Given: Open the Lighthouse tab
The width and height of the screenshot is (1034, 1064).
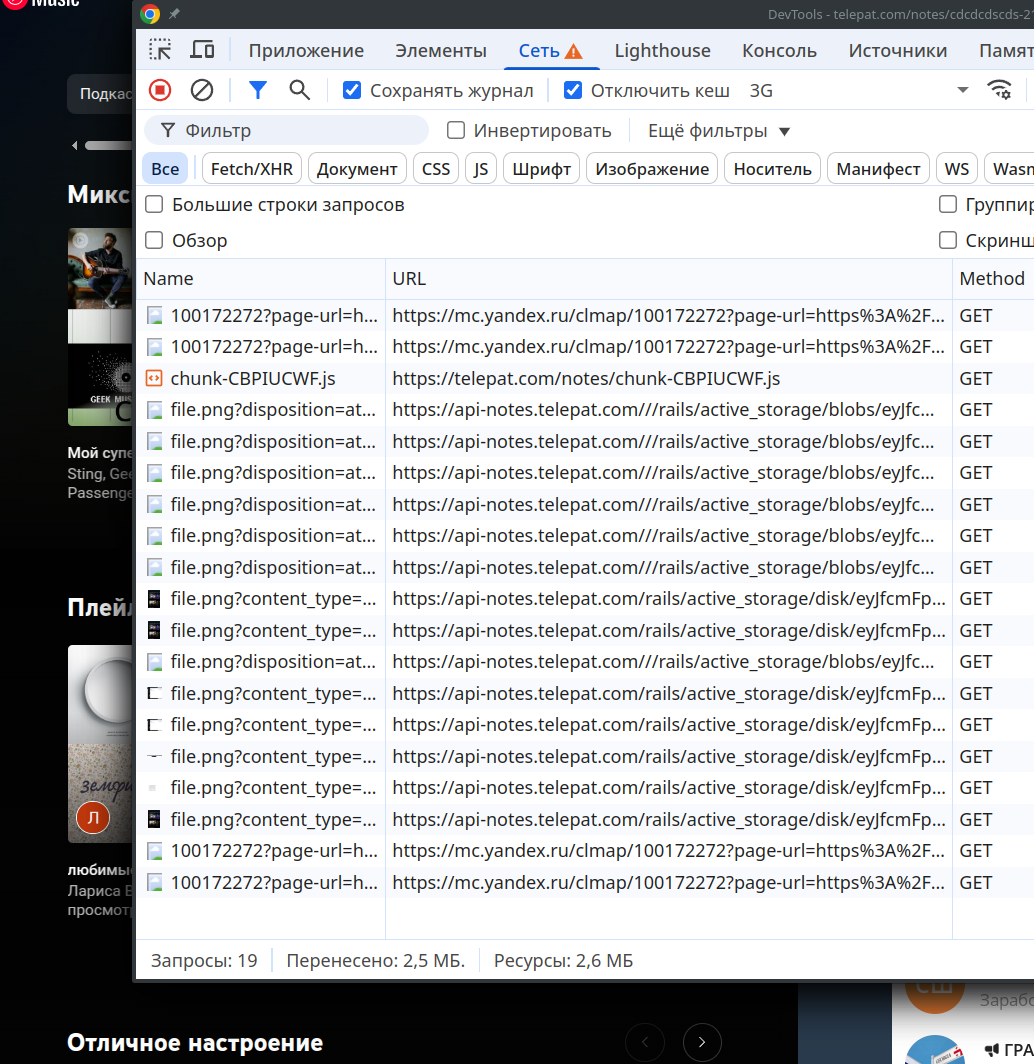Looking at the screenshot, I should (x=662, y=50).
